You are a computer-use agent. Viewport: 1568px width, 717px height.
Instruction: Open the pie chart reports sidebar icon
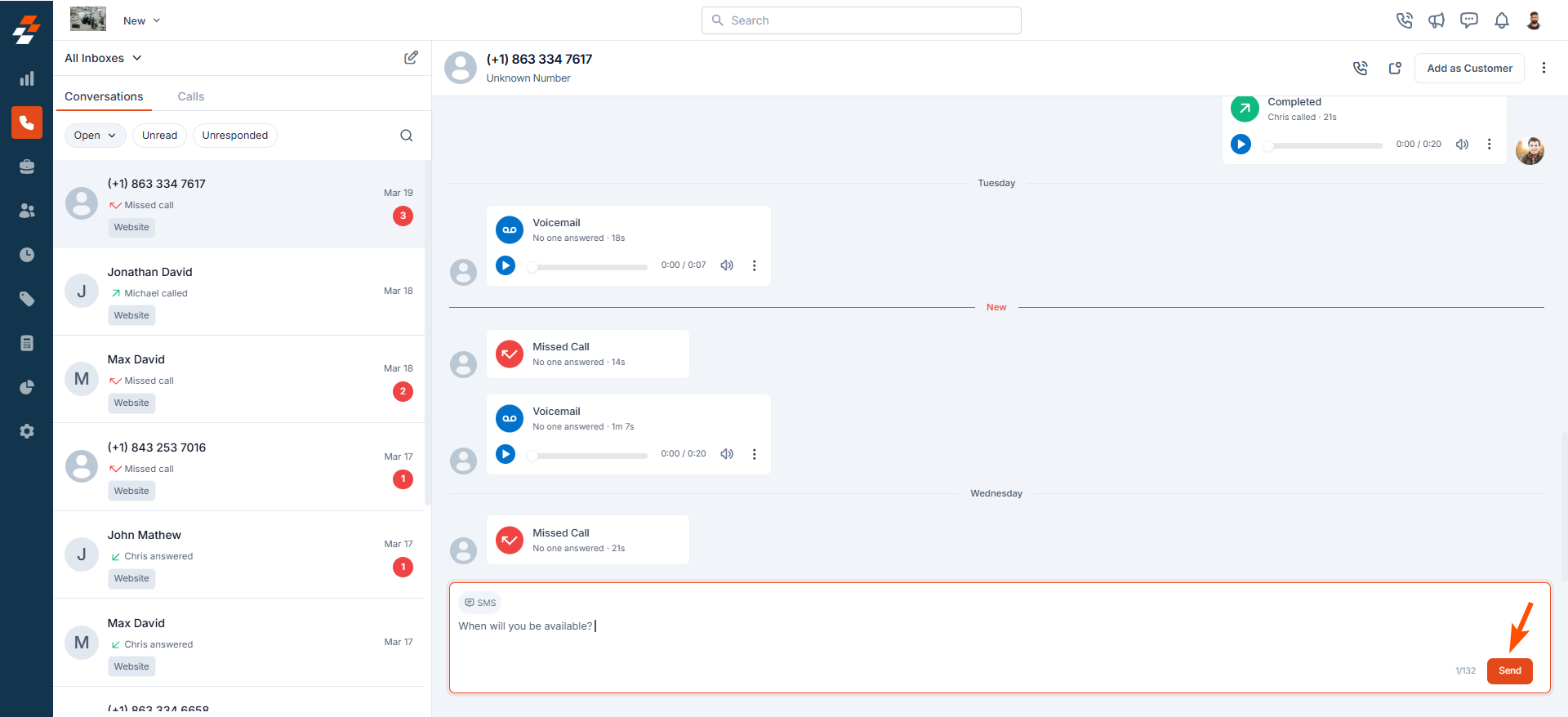27,387
